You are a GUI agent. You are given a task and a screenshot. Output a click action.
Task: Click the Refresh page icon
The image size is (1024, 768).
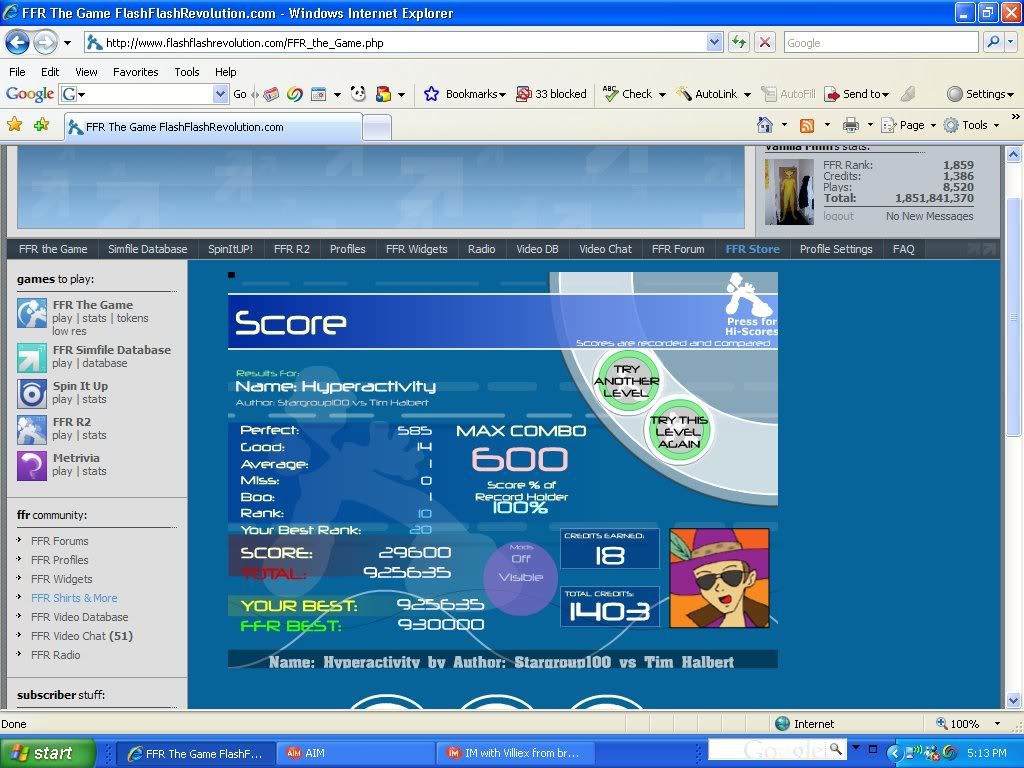739,42
